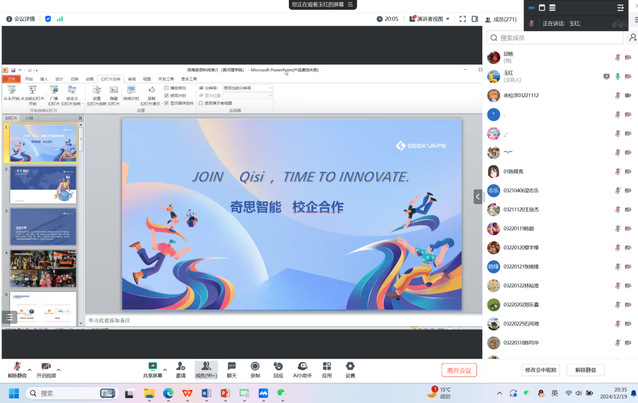Screen dimensions: 638x403
Task: Click the 搜索成员 search members field
Action: click(555, 37)
